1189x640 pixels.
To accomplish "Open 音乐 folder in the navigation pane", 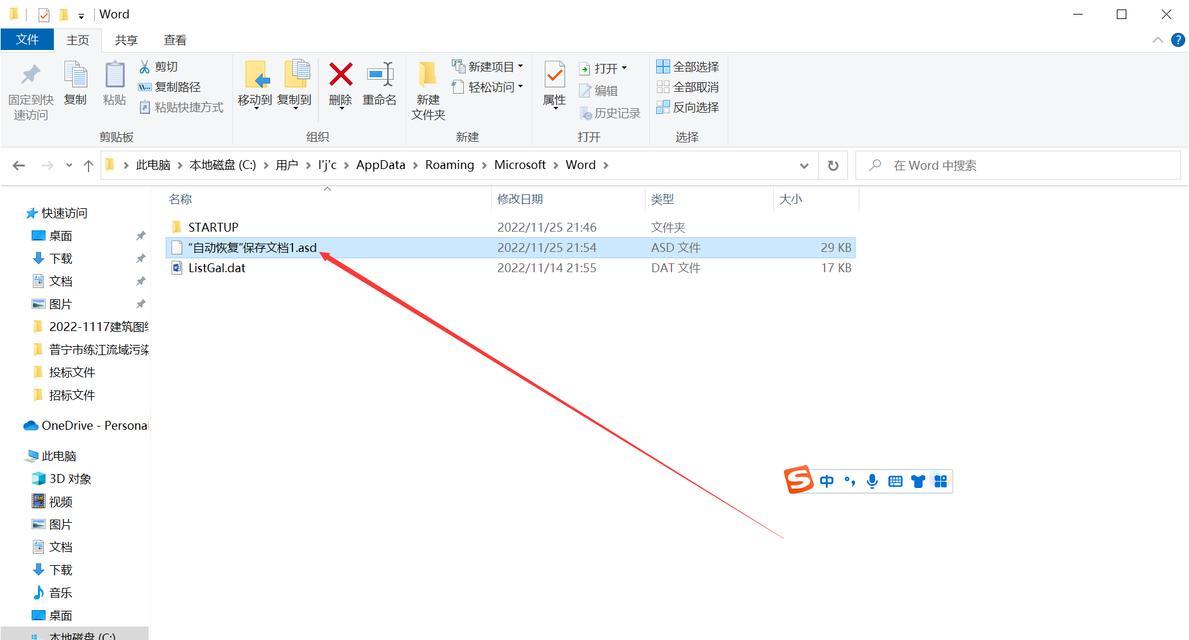I will pos(52,592).
